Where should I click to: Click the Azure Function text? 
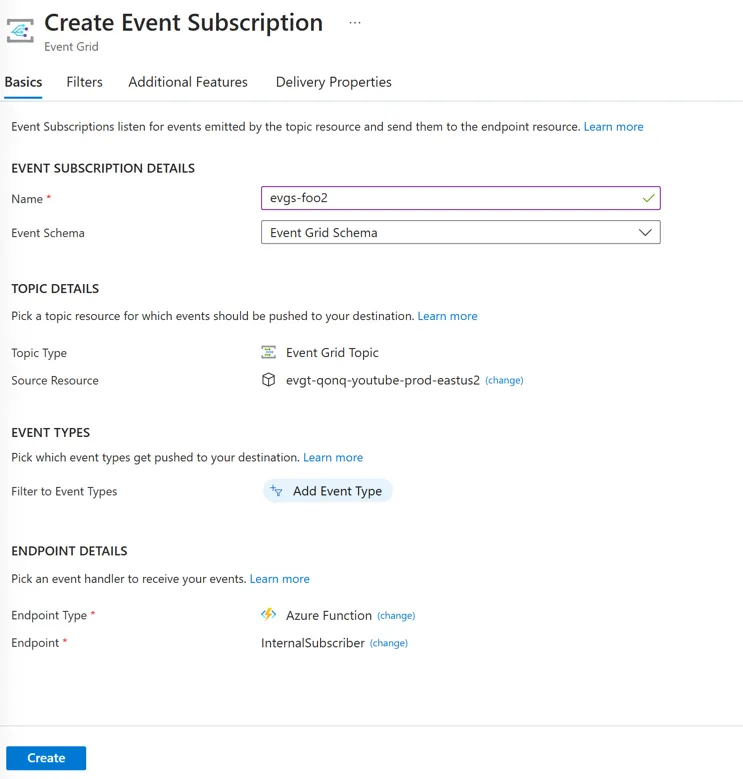329,615
